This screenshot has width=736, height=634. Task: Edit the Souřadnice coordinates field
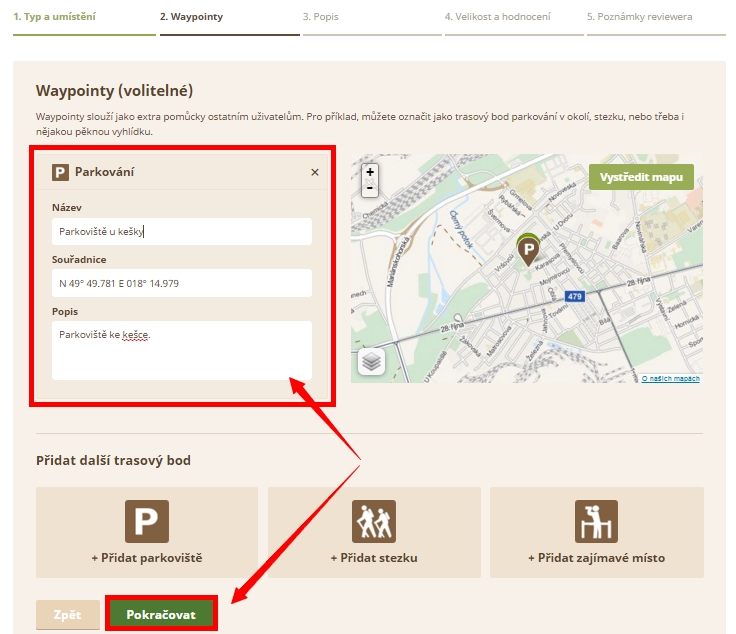[x=182, y=283]
